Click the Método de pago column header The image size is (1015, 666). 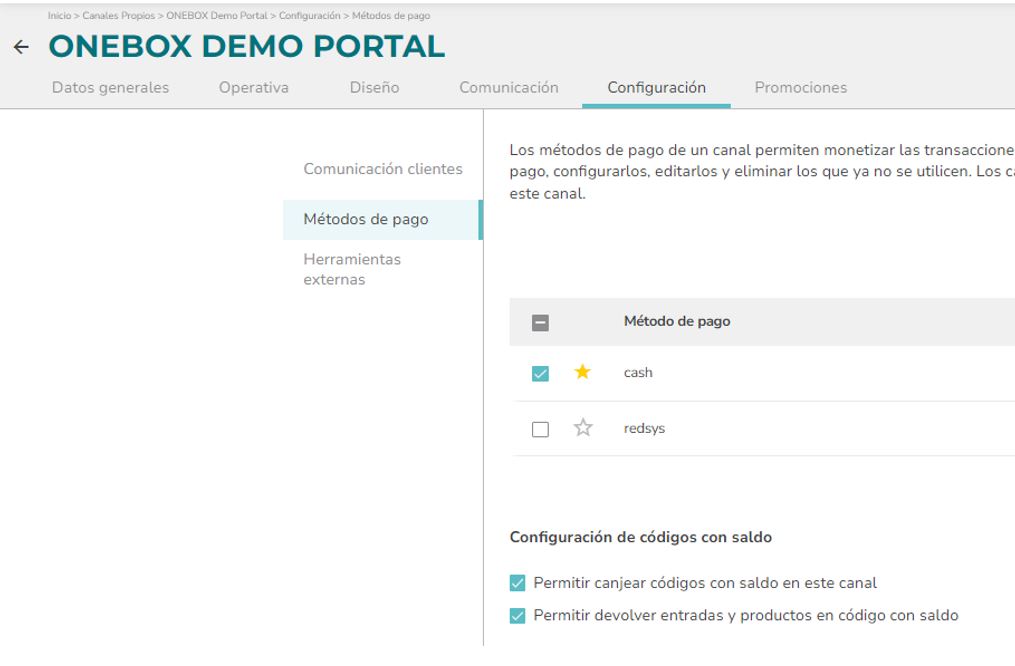tap(677, 322)
